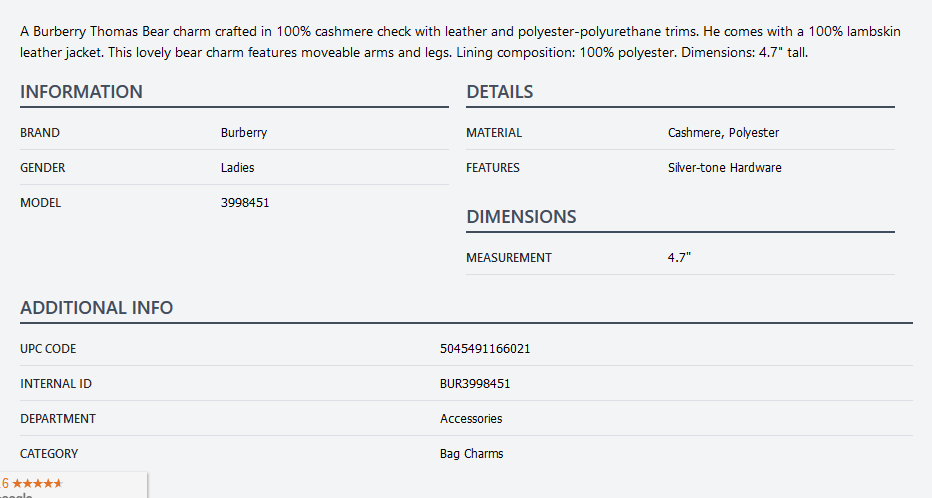Click the INFORMATION section heading

point(81,92)
